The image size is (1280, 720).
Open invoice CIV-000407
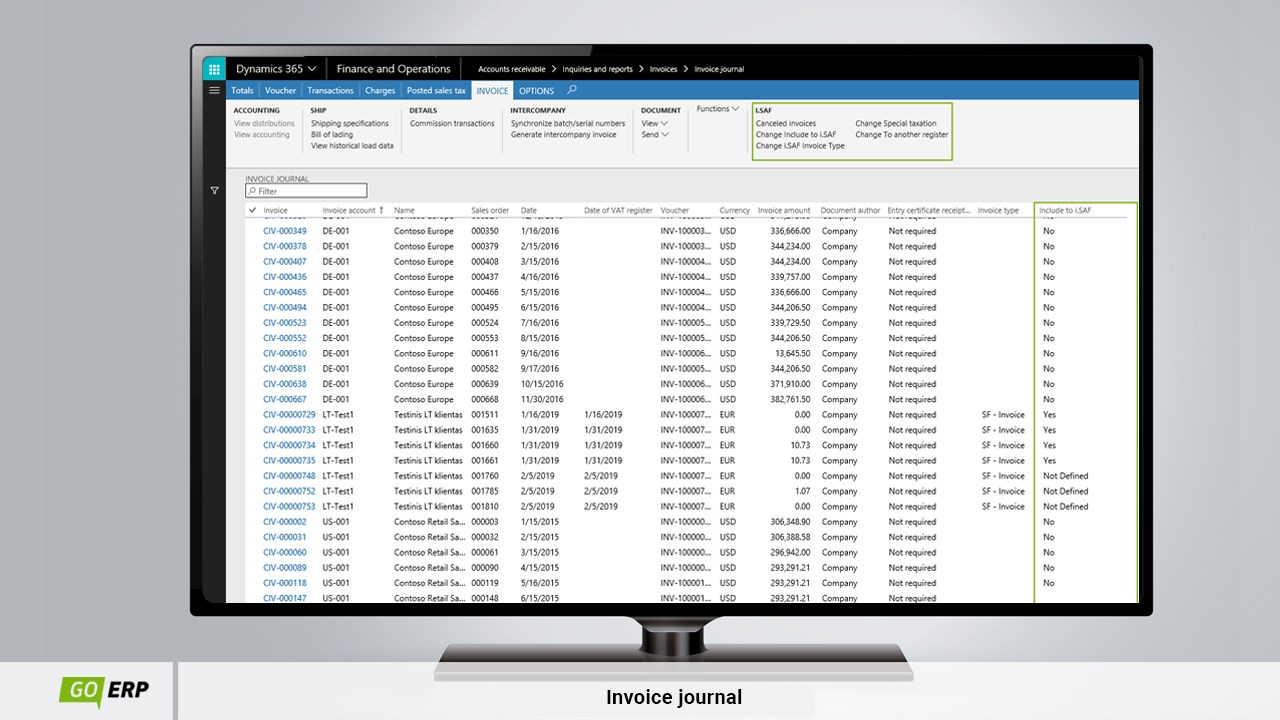285,261
